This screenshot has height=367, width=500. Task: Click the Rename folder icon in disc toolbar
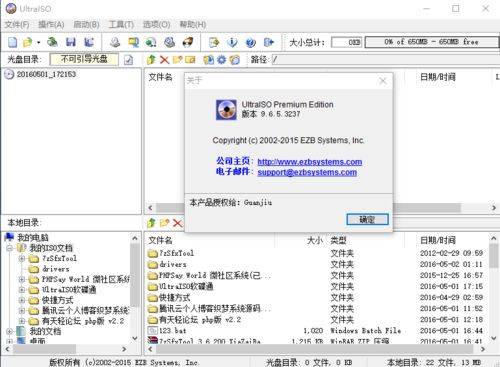point(190,60)
